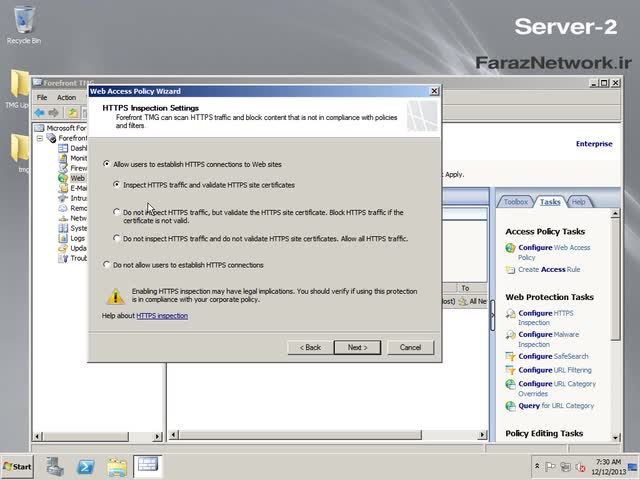The image size is (640, 480).
Task: Select the Troubleshooting node icon in tree
Action: tap(63, 258)
